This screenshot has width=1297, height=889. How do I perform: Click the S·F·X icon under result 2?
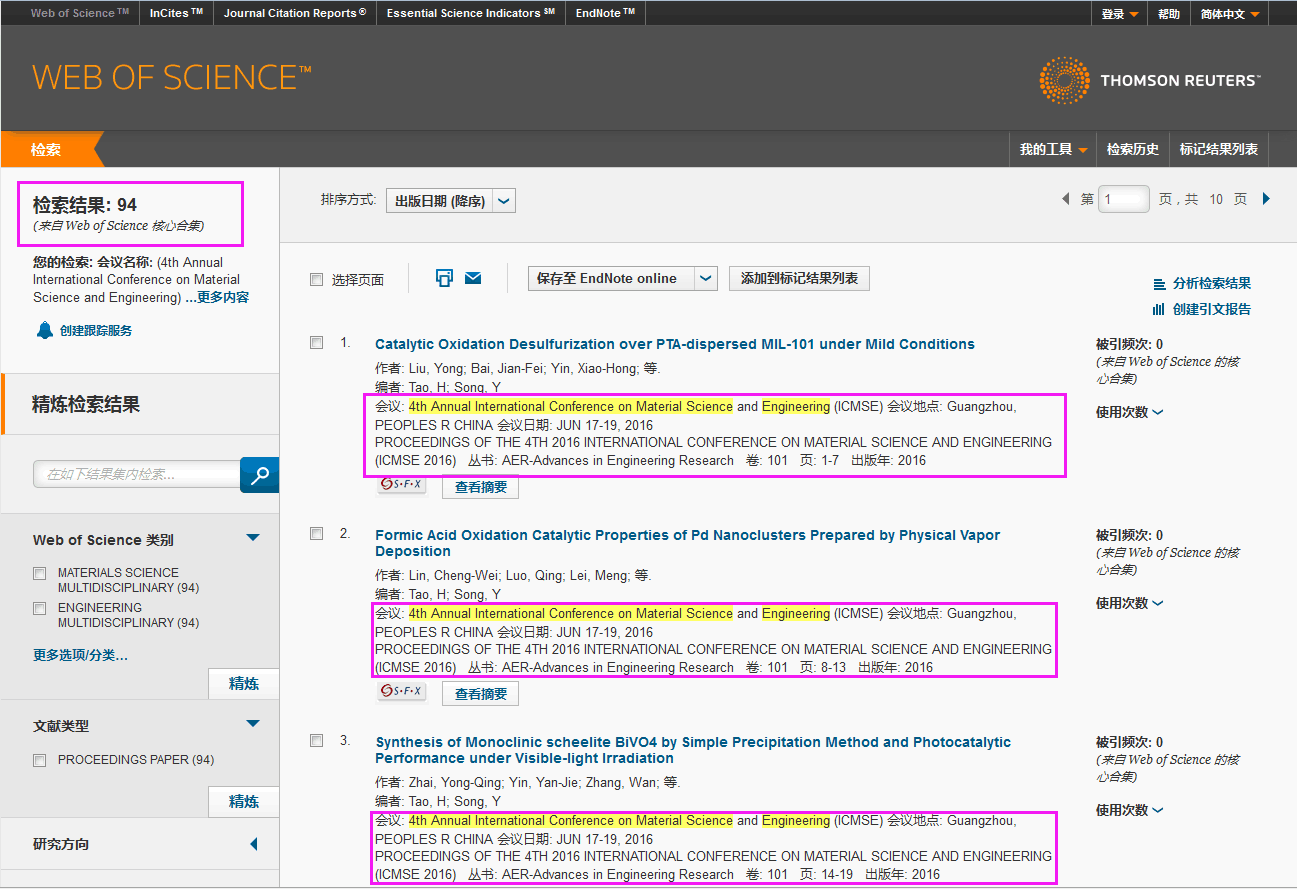click(402, 692)
